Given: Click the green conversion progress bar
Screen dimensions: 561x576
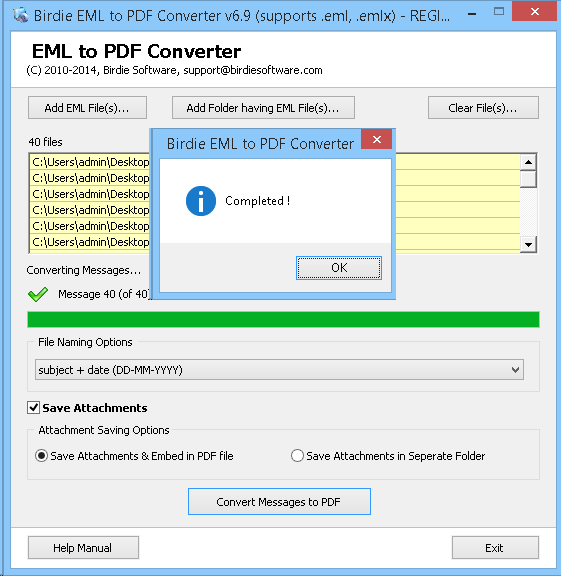Looking at the screenshot, I should click(283, 319).
